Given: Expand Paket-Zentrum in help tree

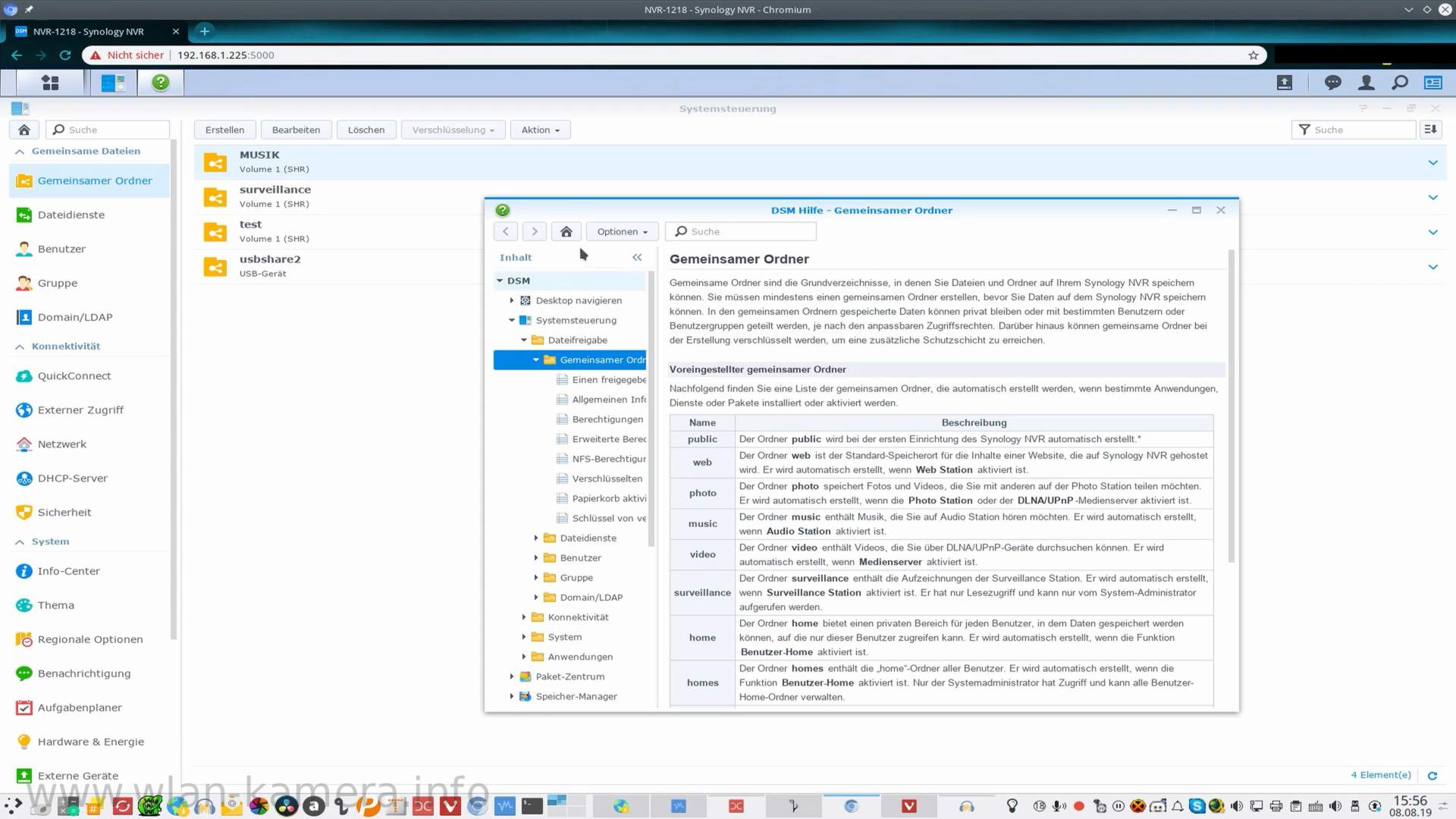Looking at the screenshot, I should click(x=512, y=676).
